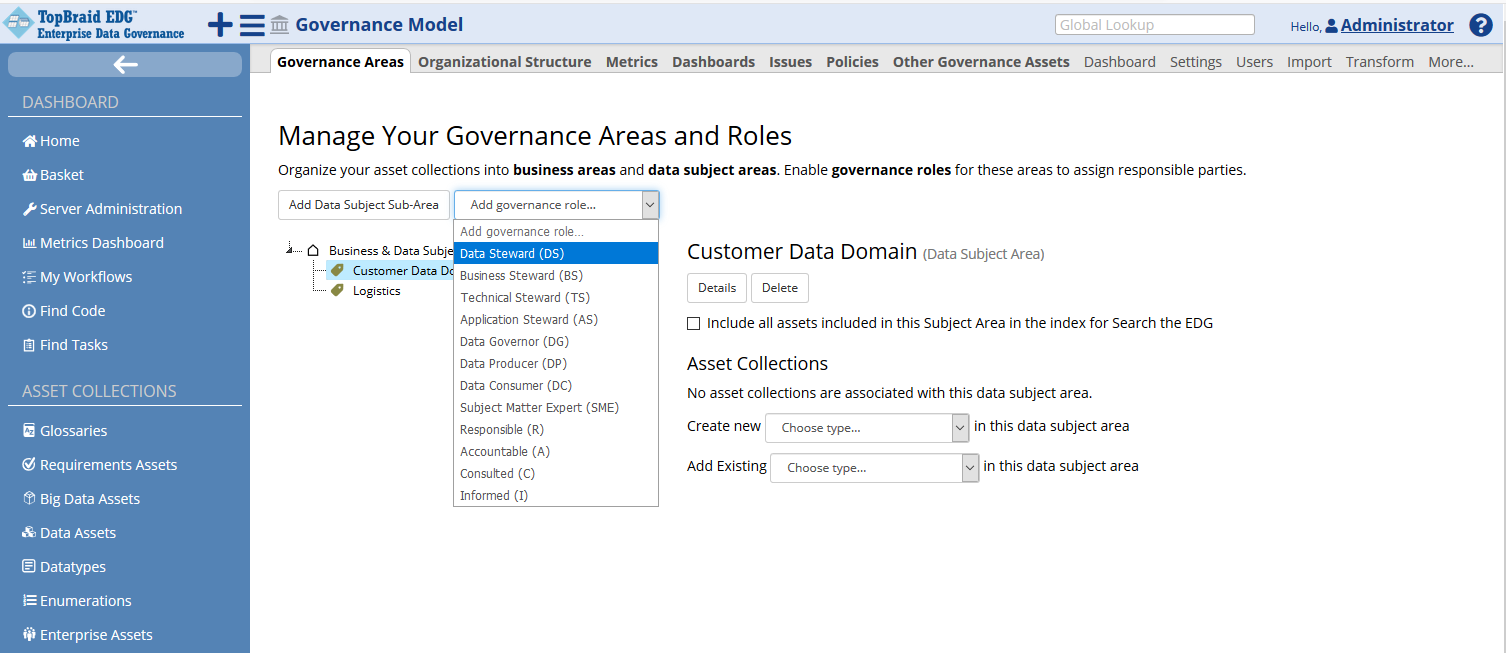
Task: Collapse the Business & Data Subject tree node
Action: [289, 250]
